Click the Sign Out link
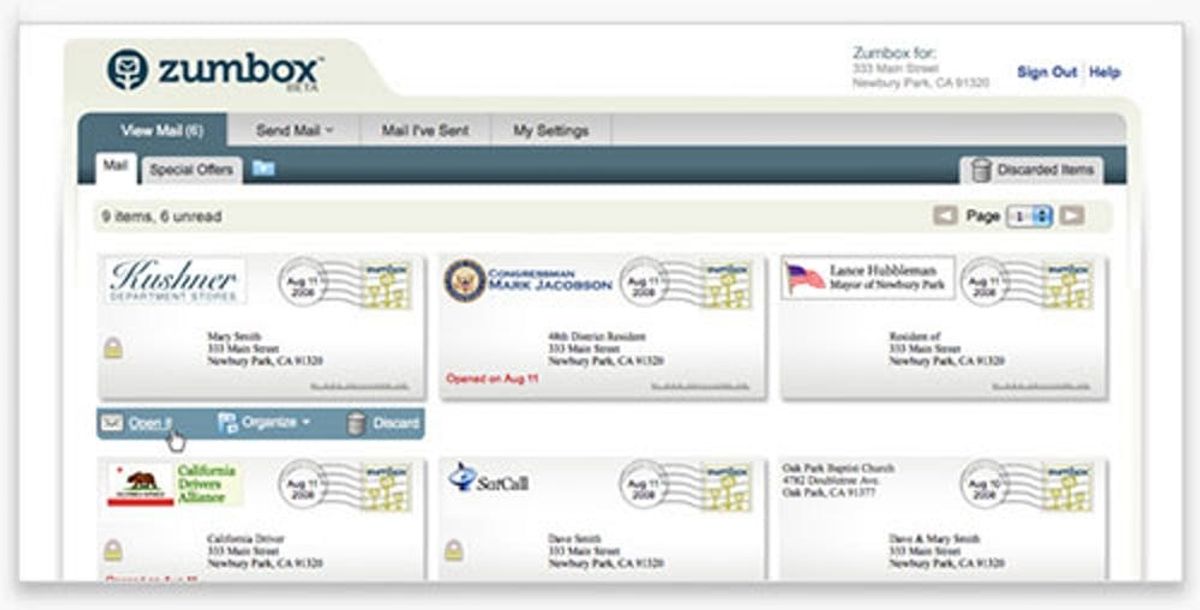The height and width of the screenshot is (610, 1200). 1047,72
